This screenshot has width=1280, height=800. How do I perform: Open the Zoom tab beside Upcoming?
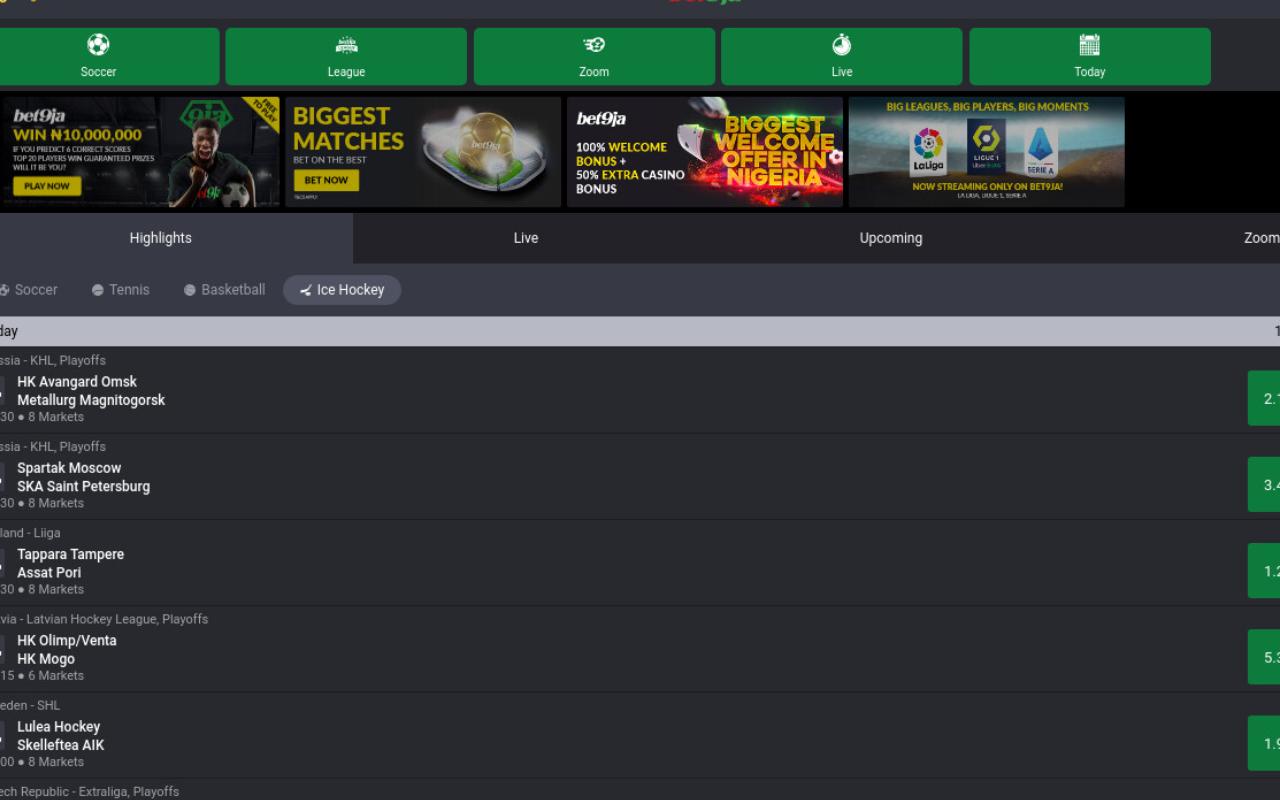(1261, 238)
